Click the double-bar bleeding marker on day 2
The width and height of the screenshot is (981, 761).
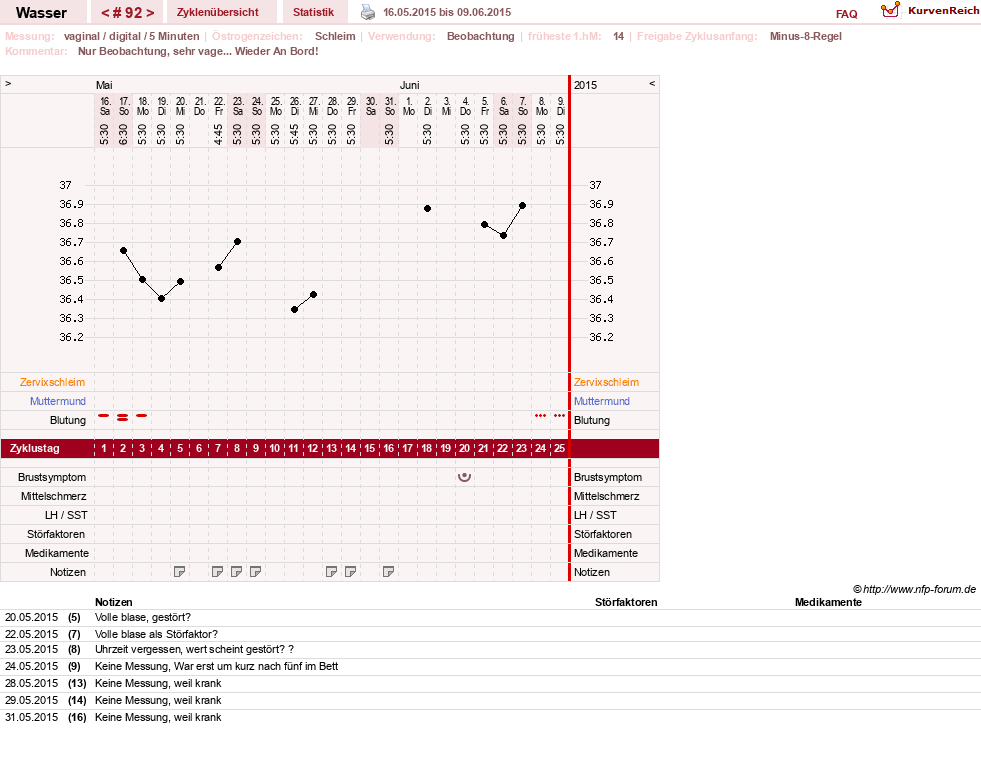[123, 417]
